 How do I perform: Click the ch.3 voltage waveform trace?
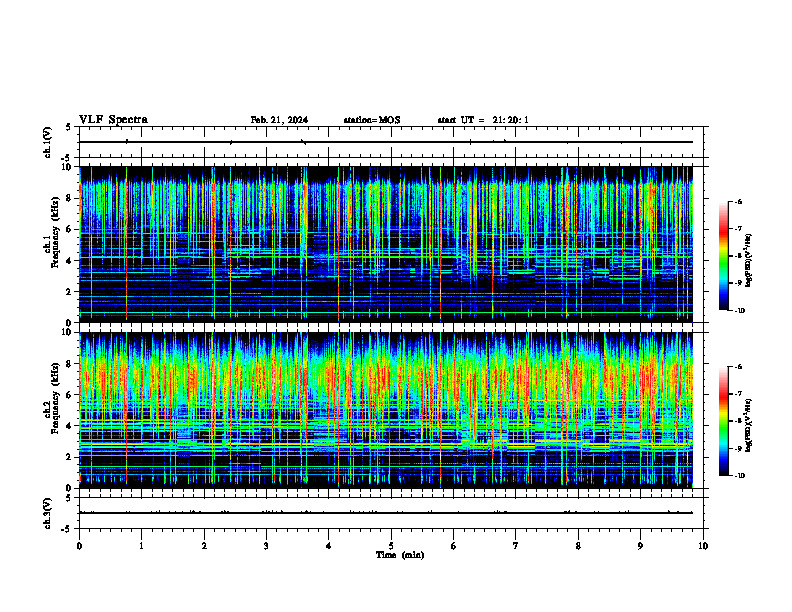point(386,513)
